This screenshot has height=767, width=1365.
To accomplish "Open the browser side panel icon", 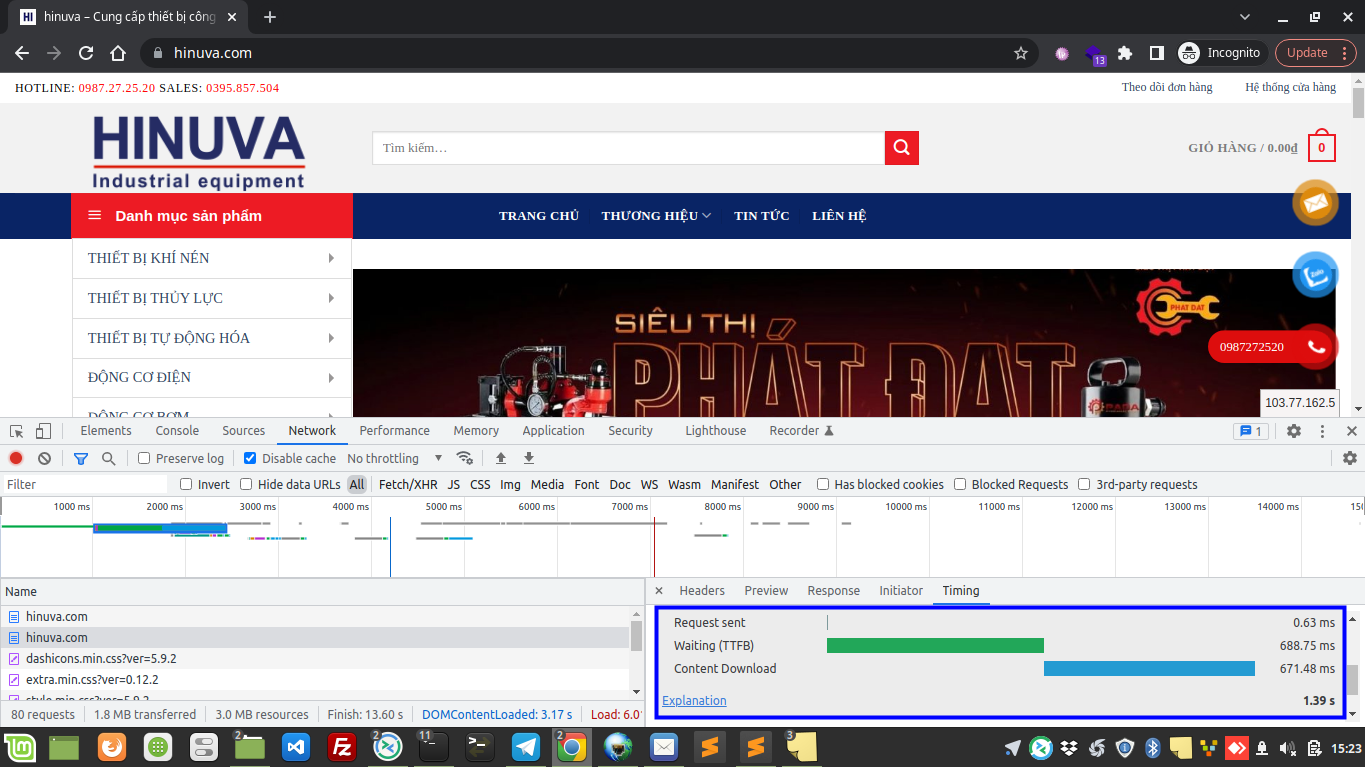I will (1156, 53).
